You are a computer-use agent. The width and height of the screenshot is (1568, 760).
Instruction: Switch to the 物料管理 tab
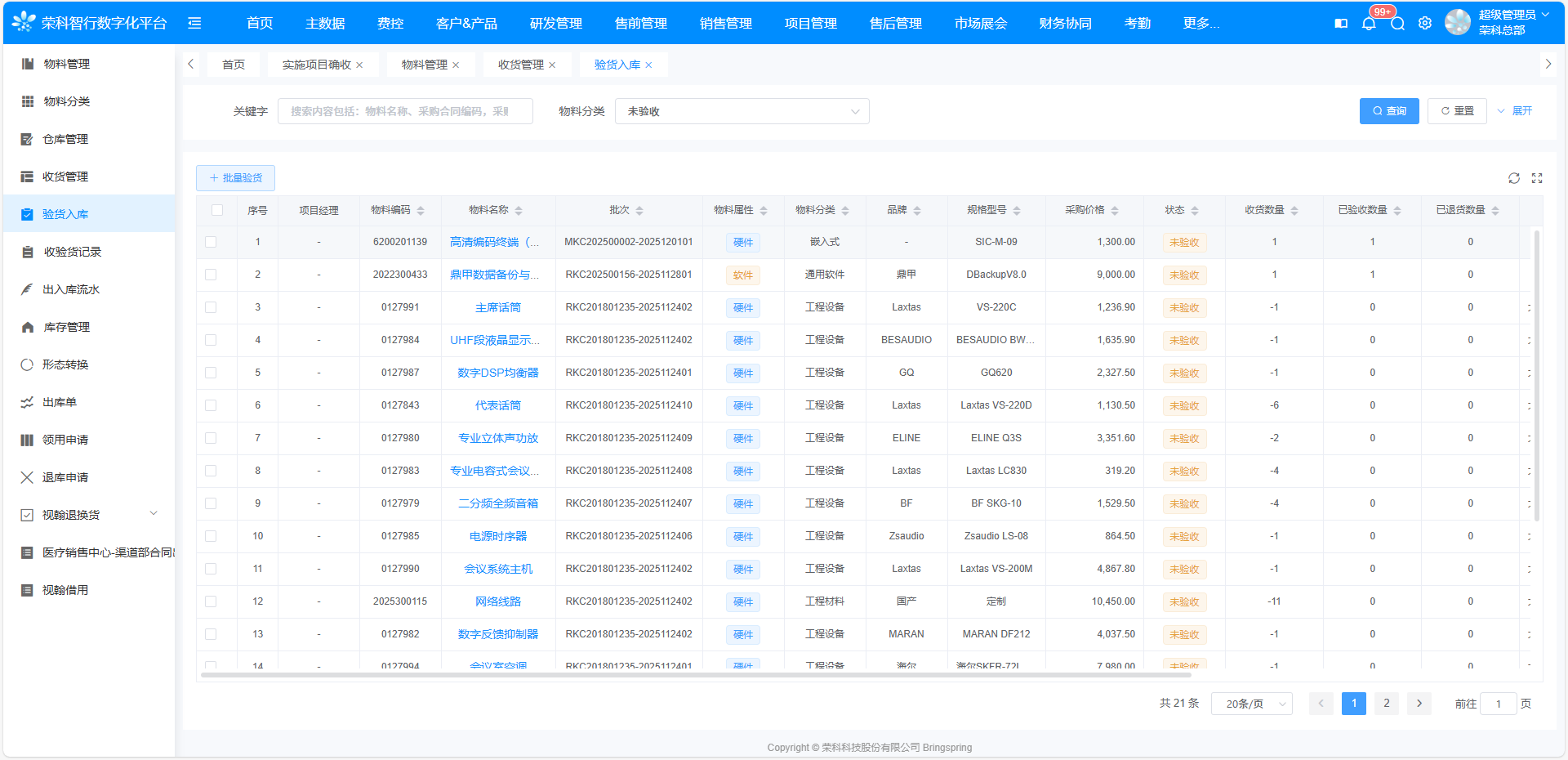(424, 65)
